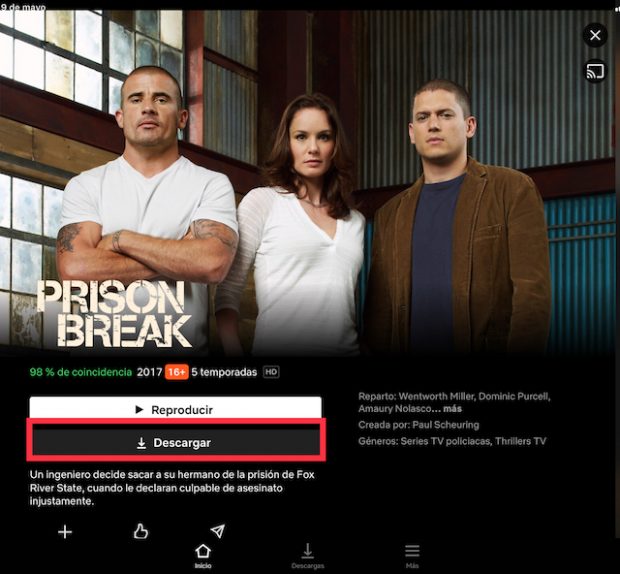620x574 pixels.
Task: Open the Más menu tab
Action: 412,556
